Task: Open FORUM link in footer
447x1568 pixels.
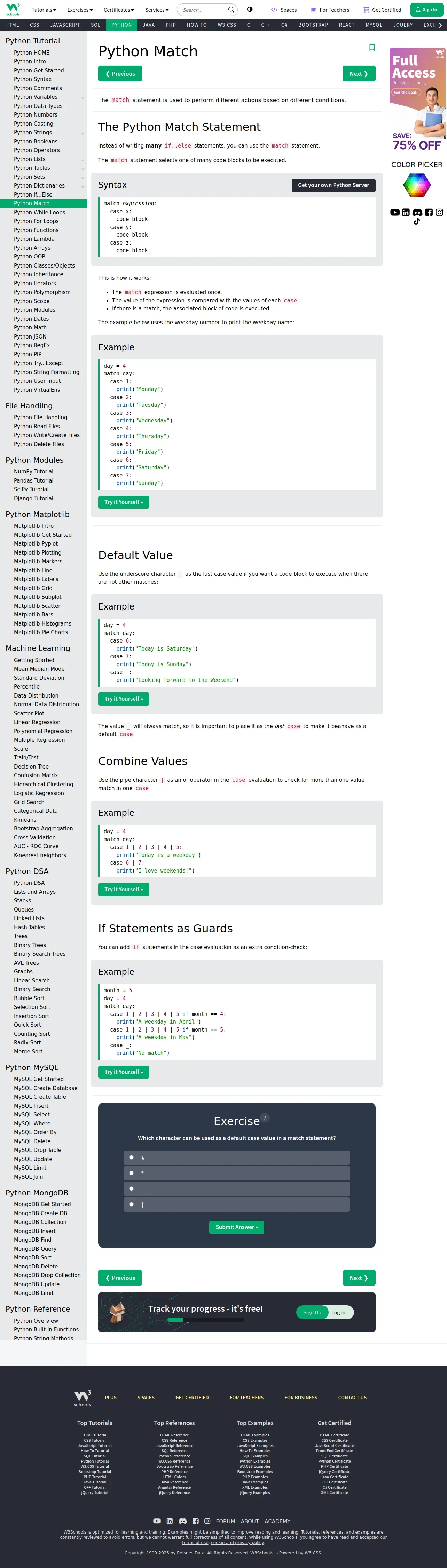Action: [225, 1521]
